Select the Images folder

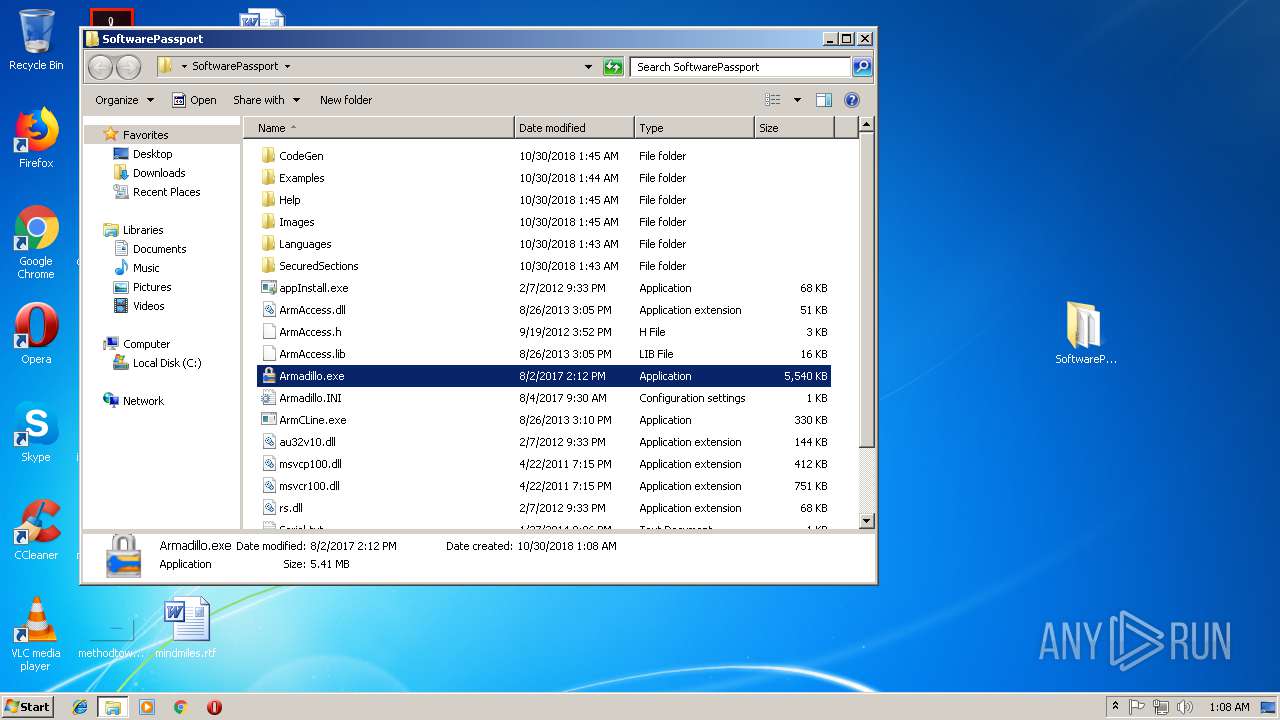pos(296,222)
